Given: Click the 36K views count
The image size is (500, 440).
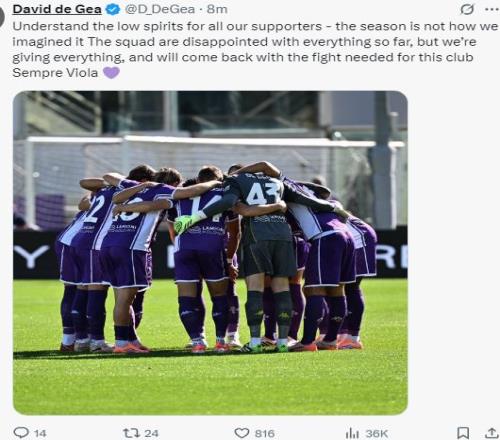Looking at the screenshot, I should pos(377,434).
